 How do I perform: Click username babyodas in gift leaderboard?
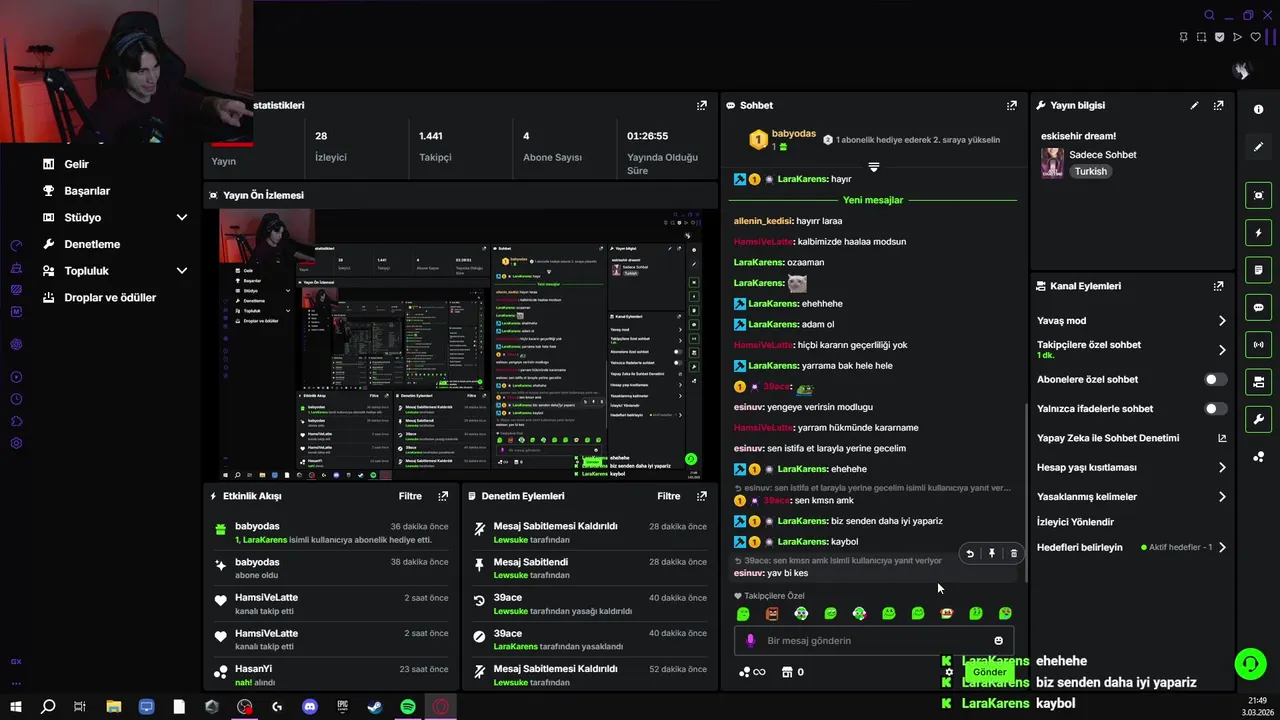[793, 134]
